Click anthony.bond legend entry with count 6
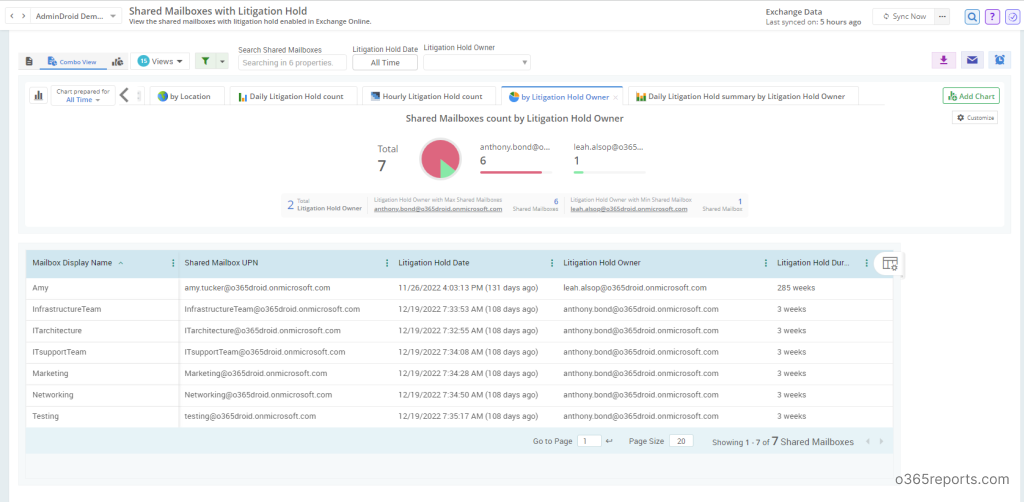 coord(516,159)
